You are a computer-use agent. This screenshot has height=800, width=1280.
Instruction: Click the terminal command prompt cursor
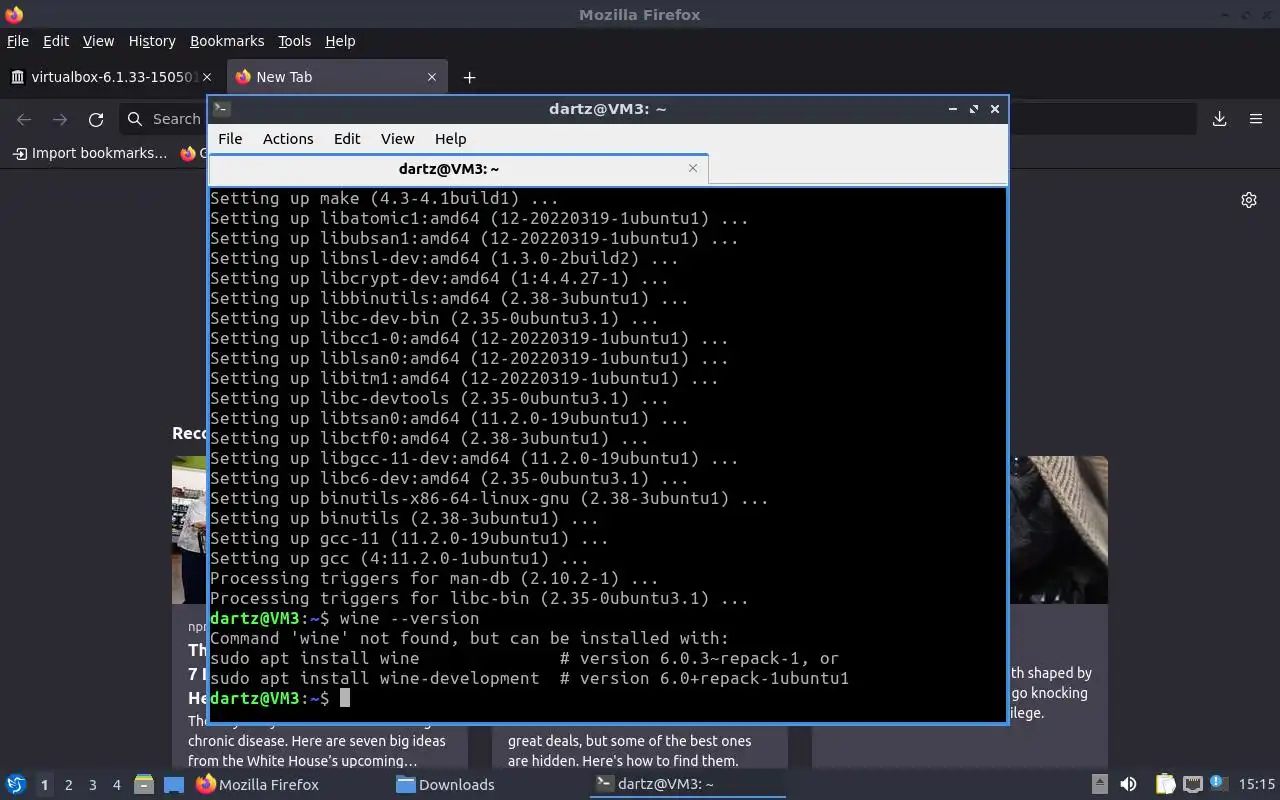pyautogui.click(x=344, y=698)
